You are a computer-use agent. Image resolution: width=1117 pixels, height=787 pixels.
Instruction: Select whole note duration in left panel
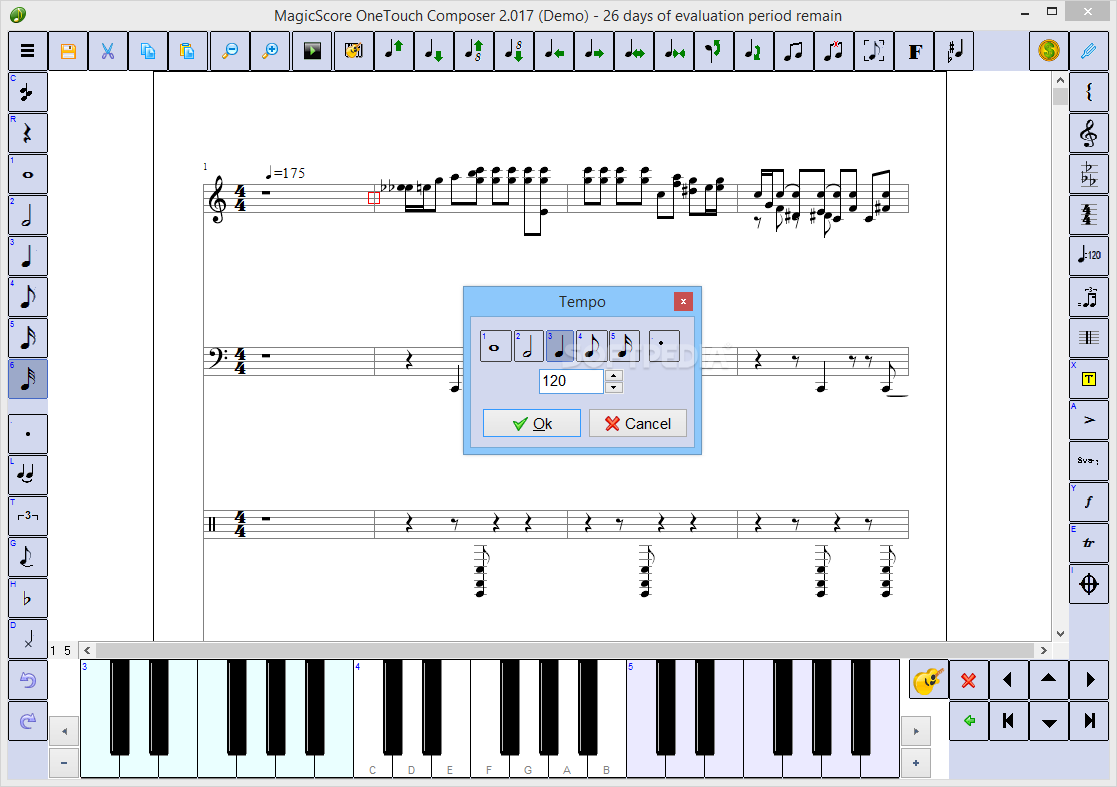click(28, 174)
